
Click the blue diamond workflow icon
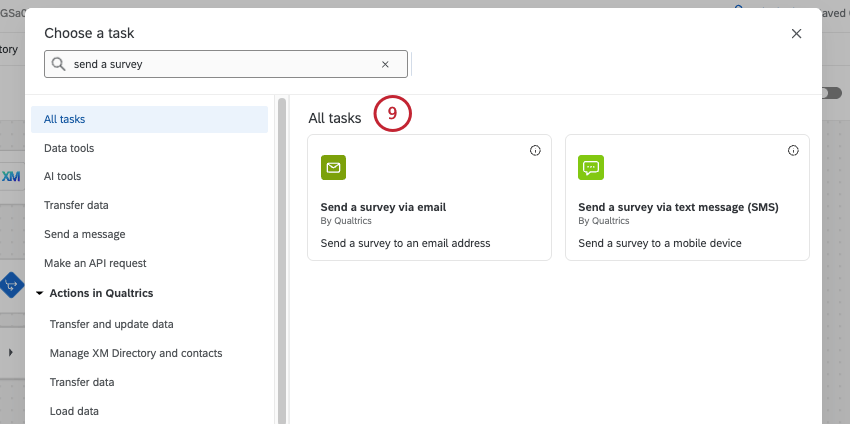(x=11, y=285)
